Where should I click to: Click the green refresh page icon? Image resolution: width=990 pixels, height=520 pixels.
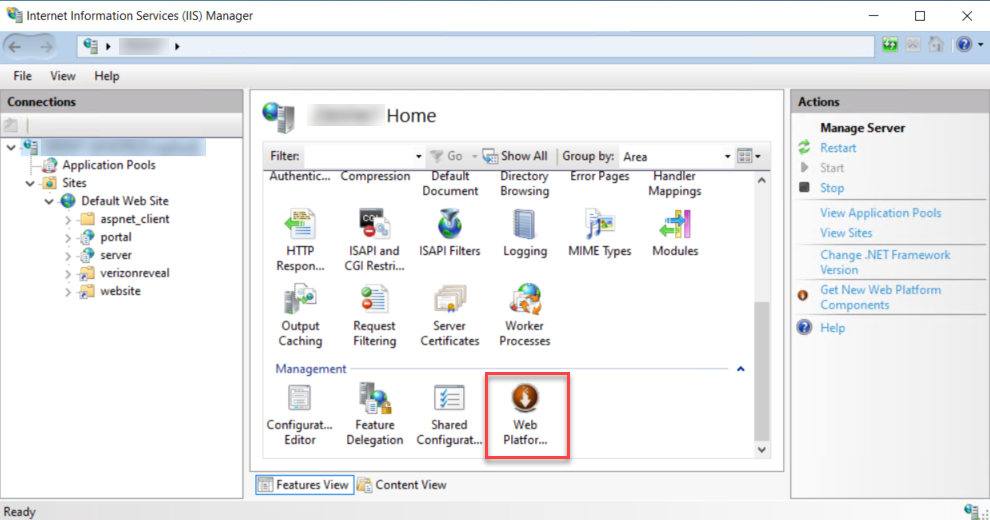pos(890,45)
